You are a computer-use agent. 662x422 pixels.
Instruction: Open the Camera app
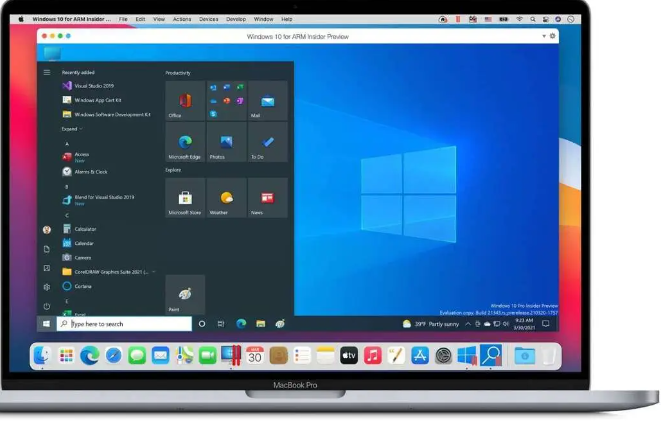click(77, 257)
